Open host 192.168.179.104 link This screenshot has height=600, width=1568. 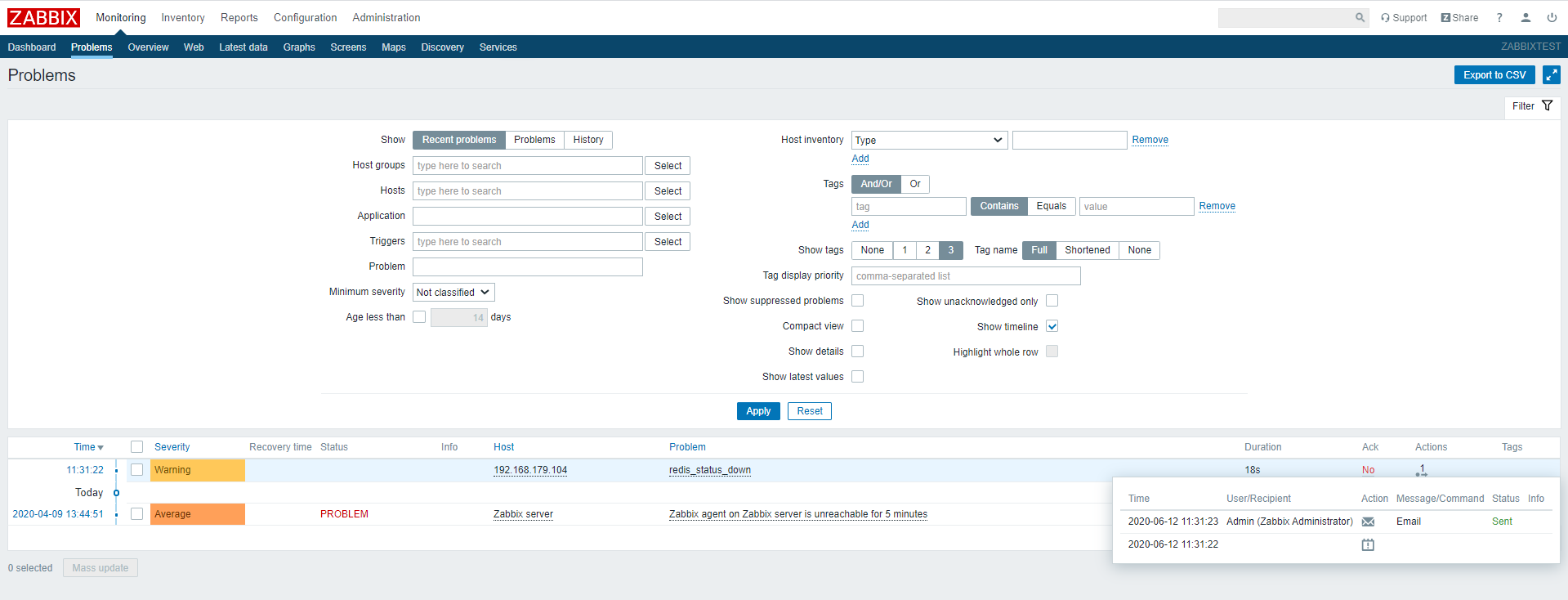click(x=530, y=470)
